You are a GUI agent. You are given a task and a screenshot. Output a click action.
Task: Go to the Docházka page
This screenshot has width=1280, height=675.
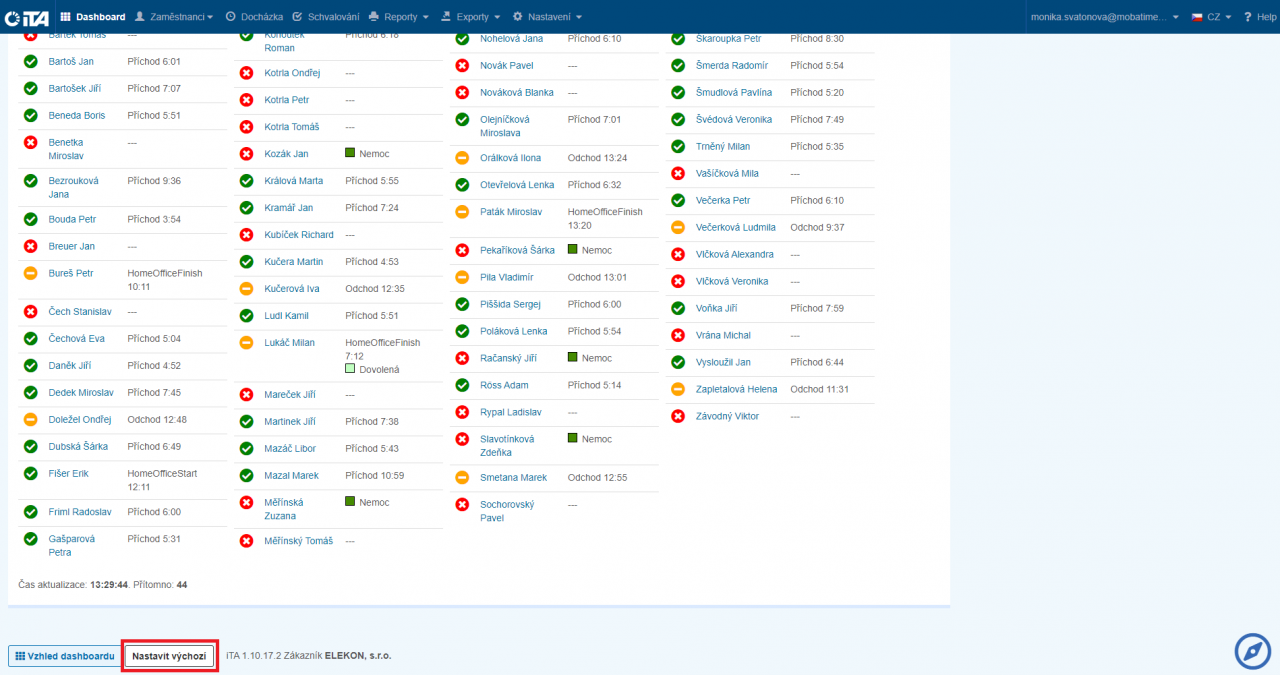(x=254, y=17)
